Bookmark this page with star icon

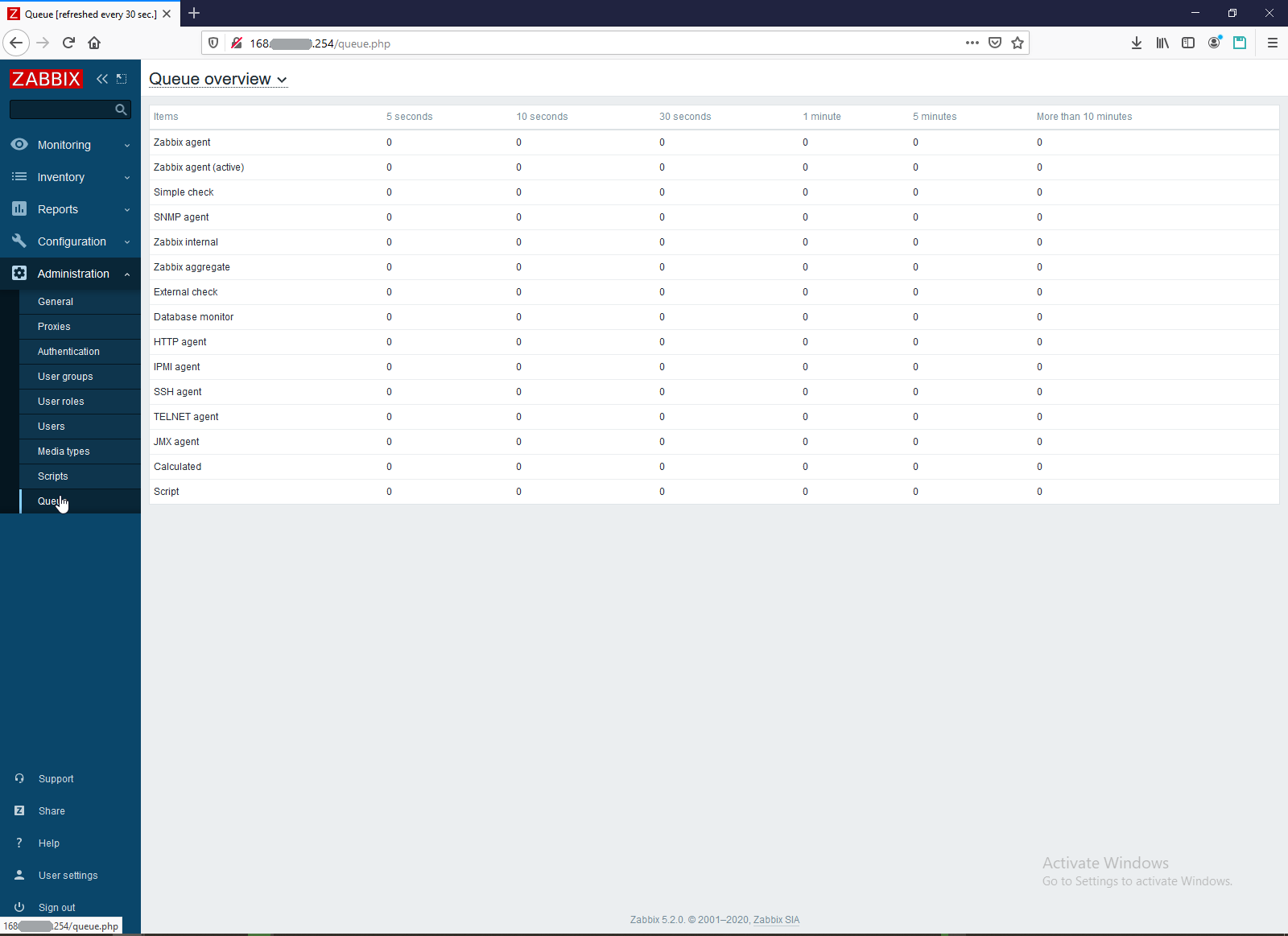coord(1018,43)
